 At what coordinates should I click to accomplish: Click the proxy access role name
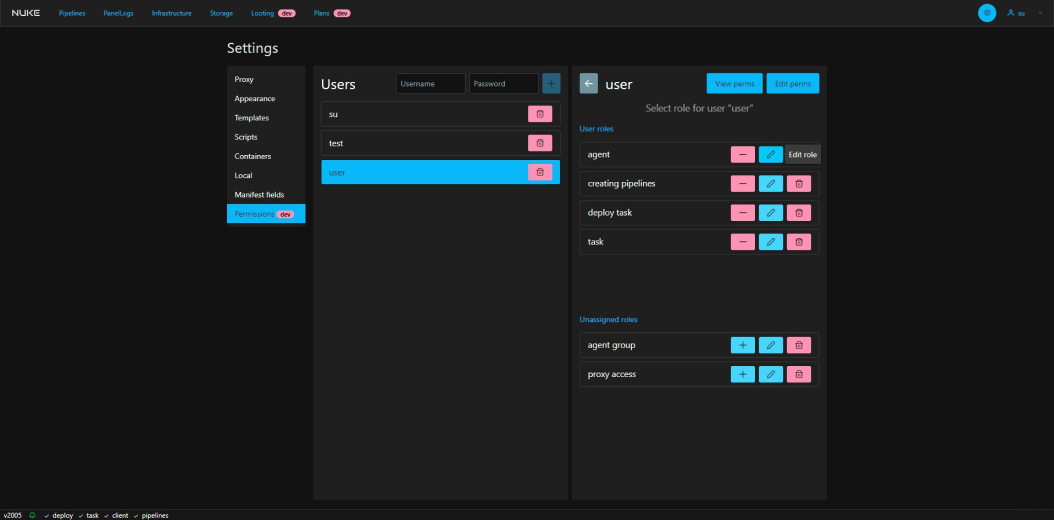point(612,374)
